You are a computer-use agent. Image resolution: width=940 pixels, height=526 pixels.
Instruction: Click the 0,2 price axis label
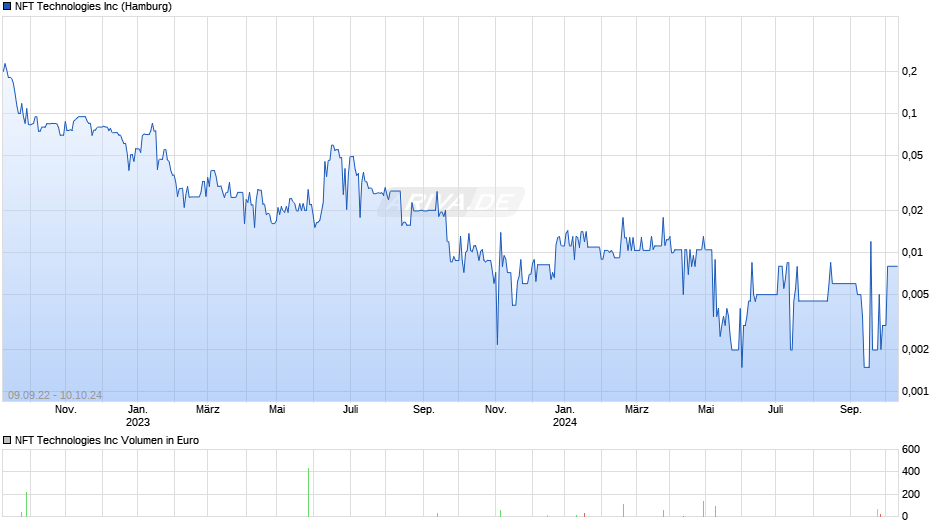pyautogui.click(x=909, y=71)
